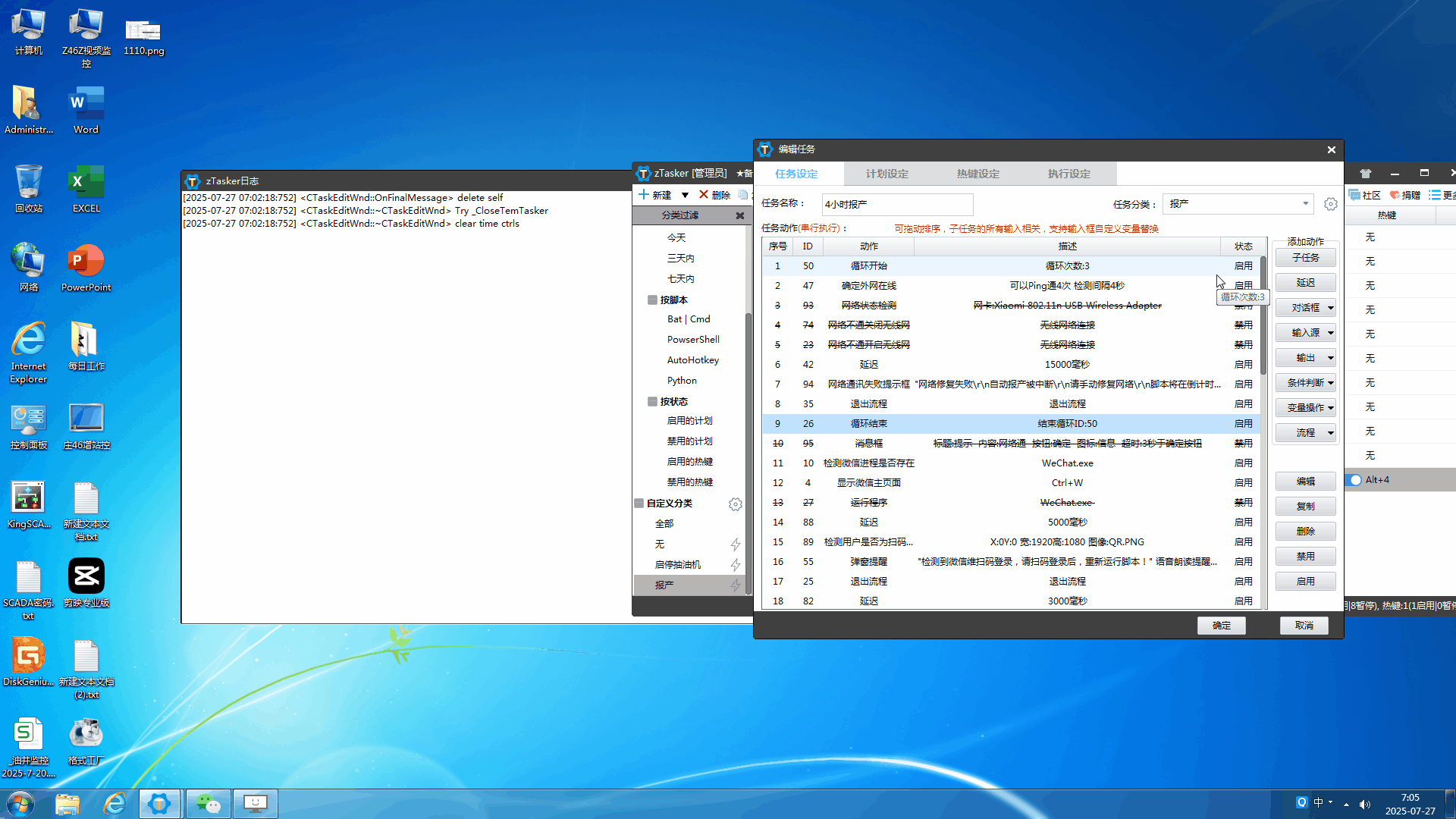Open the 更多 menu icon
This screenshot has height=819, width=1456.
click(1435, 195)
